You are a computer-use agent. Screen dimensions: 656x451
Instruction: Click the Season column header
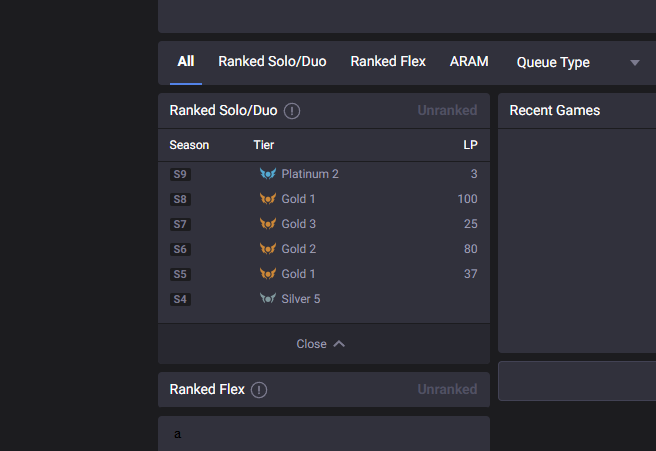point(189,145)
